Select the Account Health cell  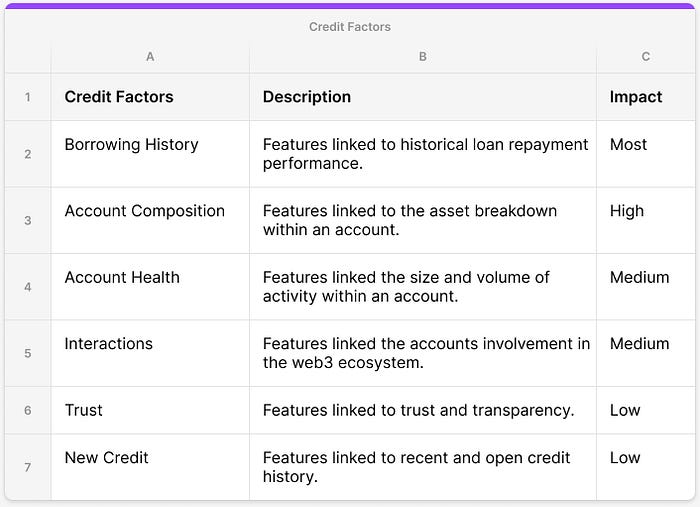click(x=122, y=277)
